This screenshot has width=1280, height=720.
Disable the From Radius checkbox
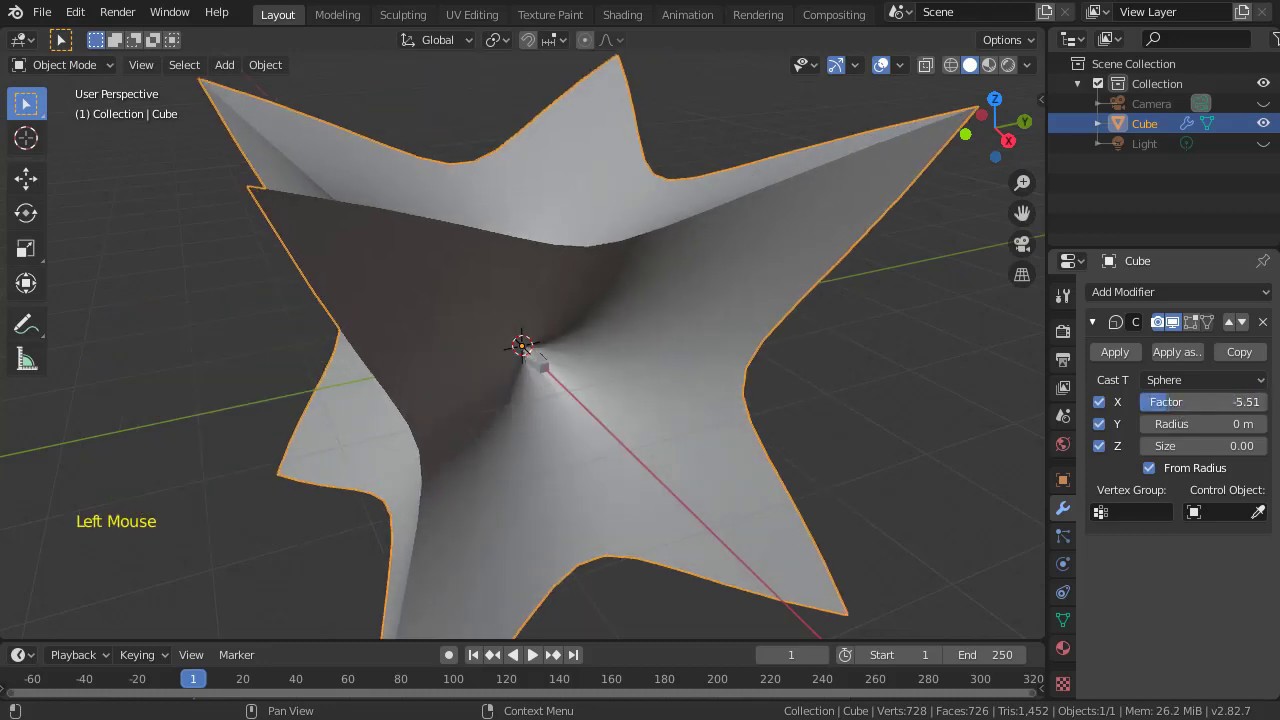tap(1149, 468)
